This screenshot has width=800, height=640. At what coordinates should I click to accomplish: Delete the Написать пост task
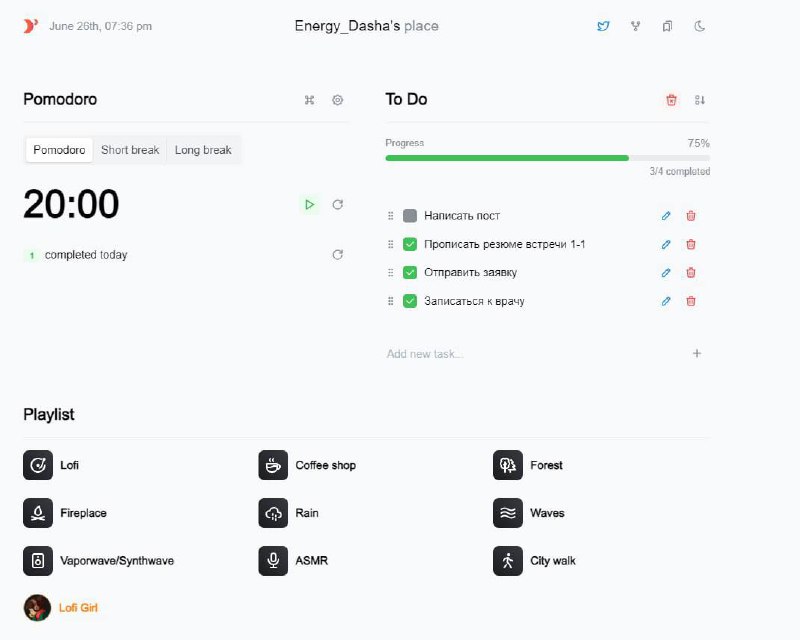(x=691, y=216)
